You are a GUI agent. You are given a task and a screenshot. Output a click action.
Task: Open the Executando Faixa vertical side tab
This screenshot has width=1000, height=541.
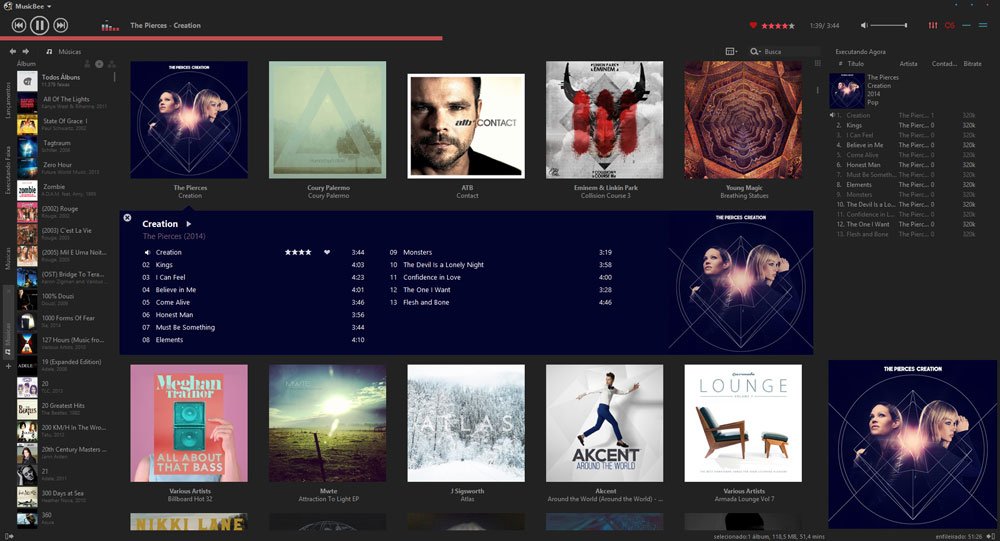click(x=8, y=170)
